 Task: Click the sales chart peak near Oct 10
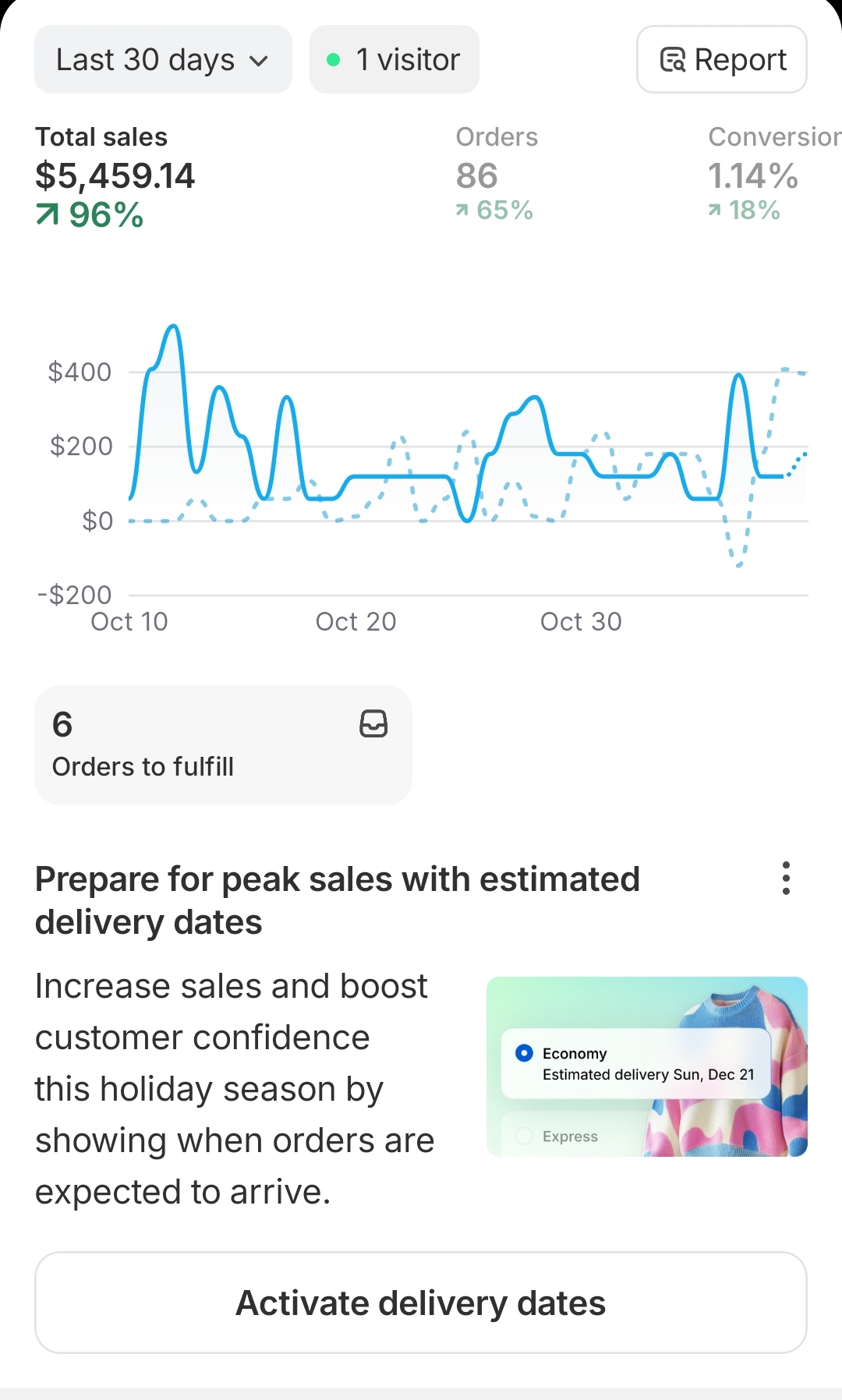(x=173, y=327)
